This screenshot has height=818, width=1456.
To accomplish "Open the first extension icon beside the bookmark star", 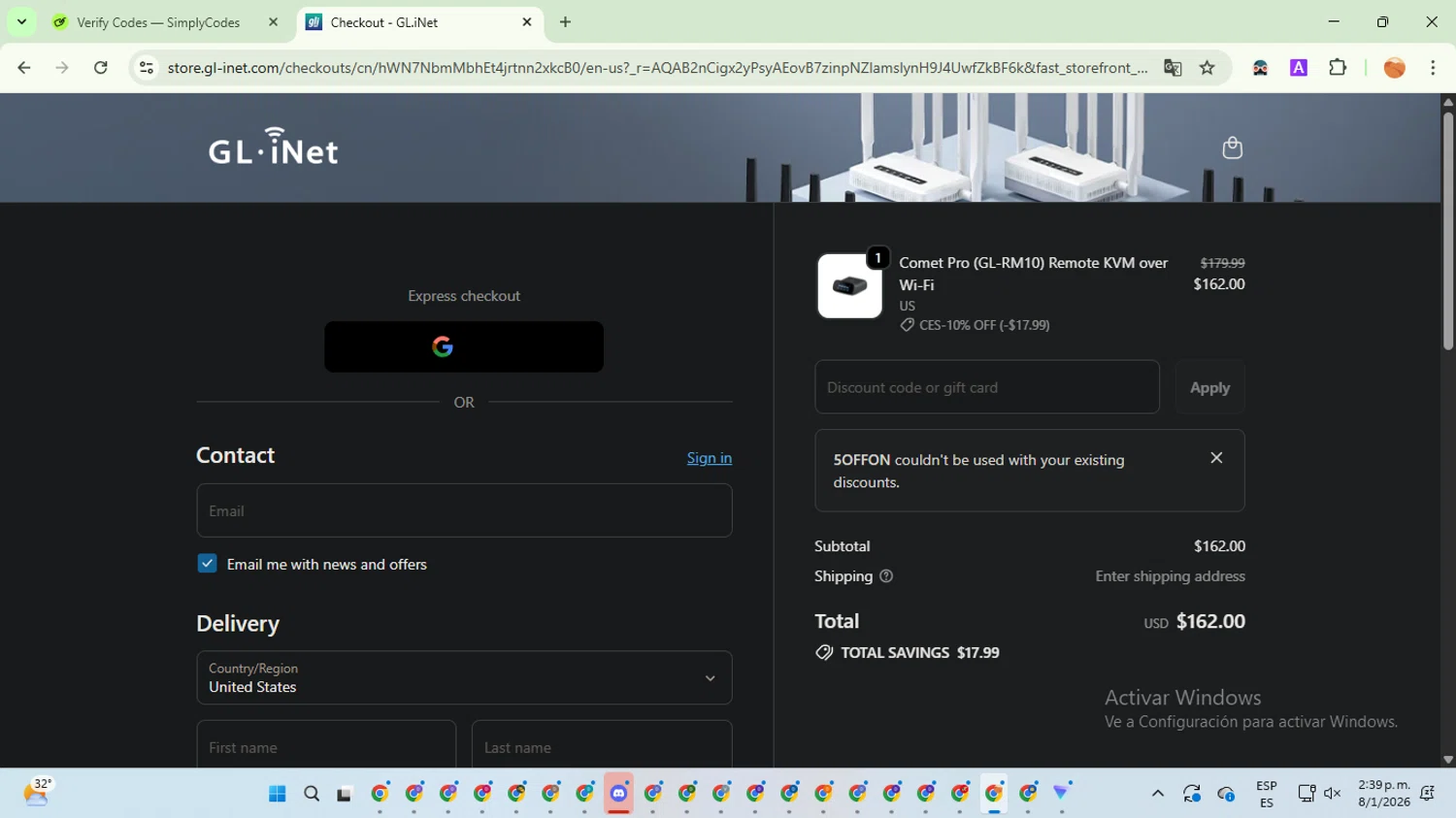I will (1260, 68).
